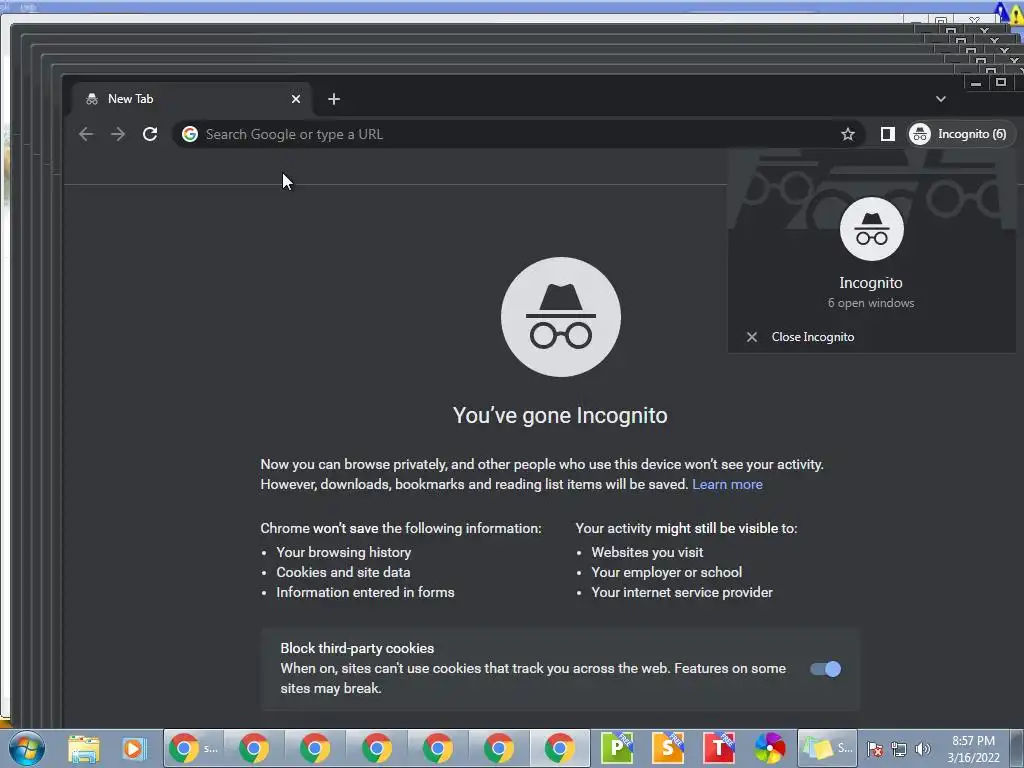Open the colorful pinwheel app in taskbar
Viewport: 1024px width, 768px height.
pyautogui.click(x=769, y=748)
